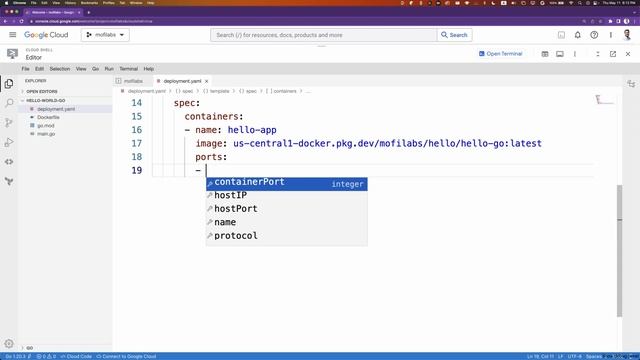Click the minimap code preview
640x360 pixels.
point(604,100)
